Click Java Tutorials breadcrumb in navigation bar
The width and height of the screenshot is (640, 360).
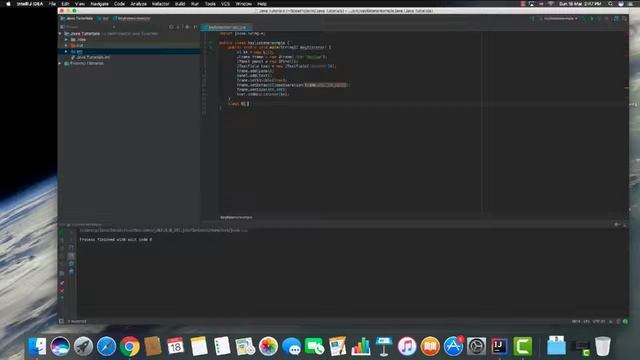point(77,18)
